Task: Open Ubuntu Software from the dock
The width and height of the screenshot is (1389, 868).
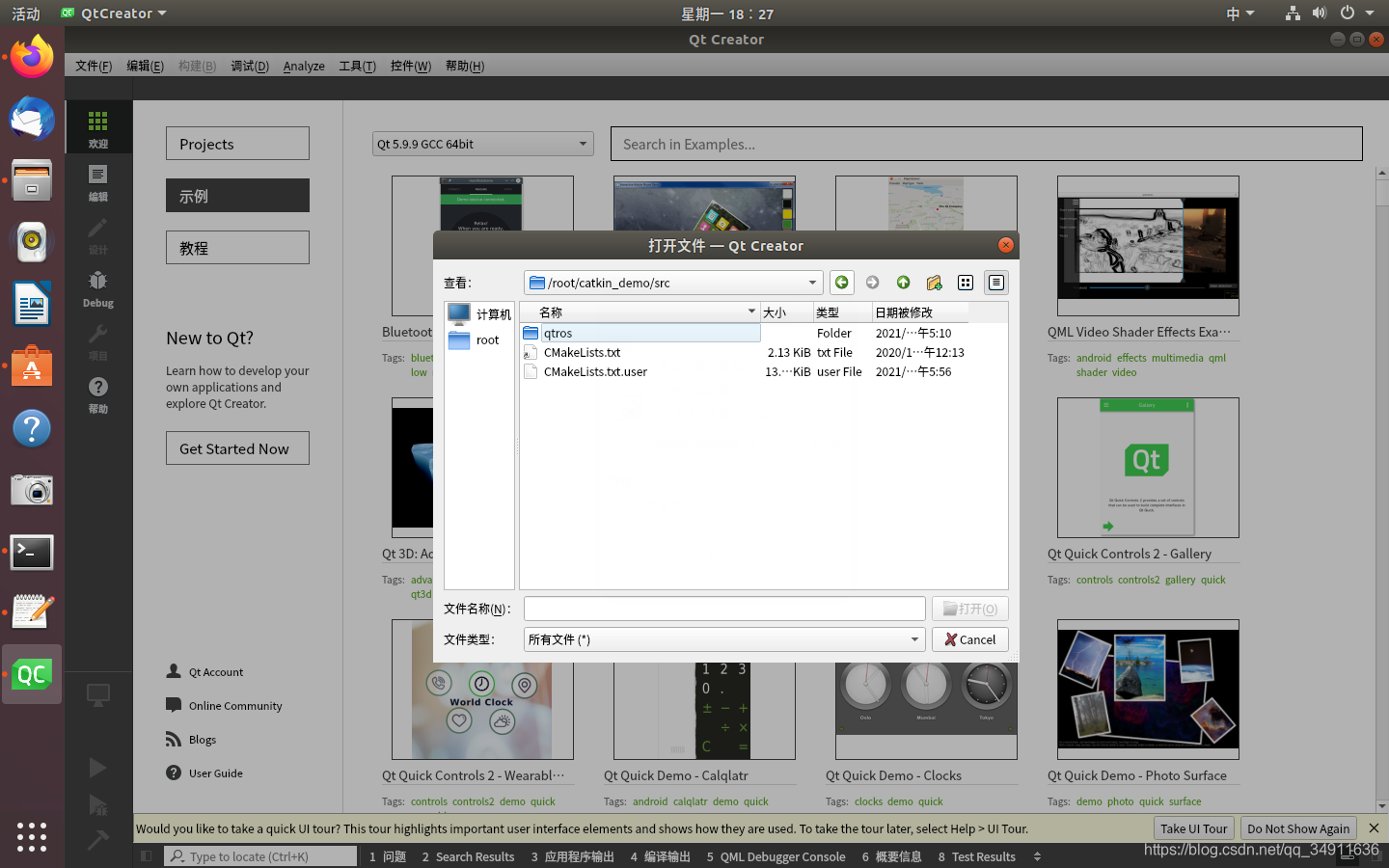Action: [32, 366]
